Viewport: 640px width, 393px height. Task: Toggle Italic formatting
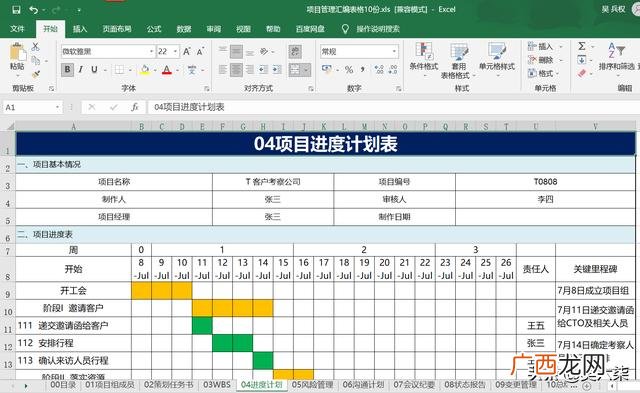81,70
